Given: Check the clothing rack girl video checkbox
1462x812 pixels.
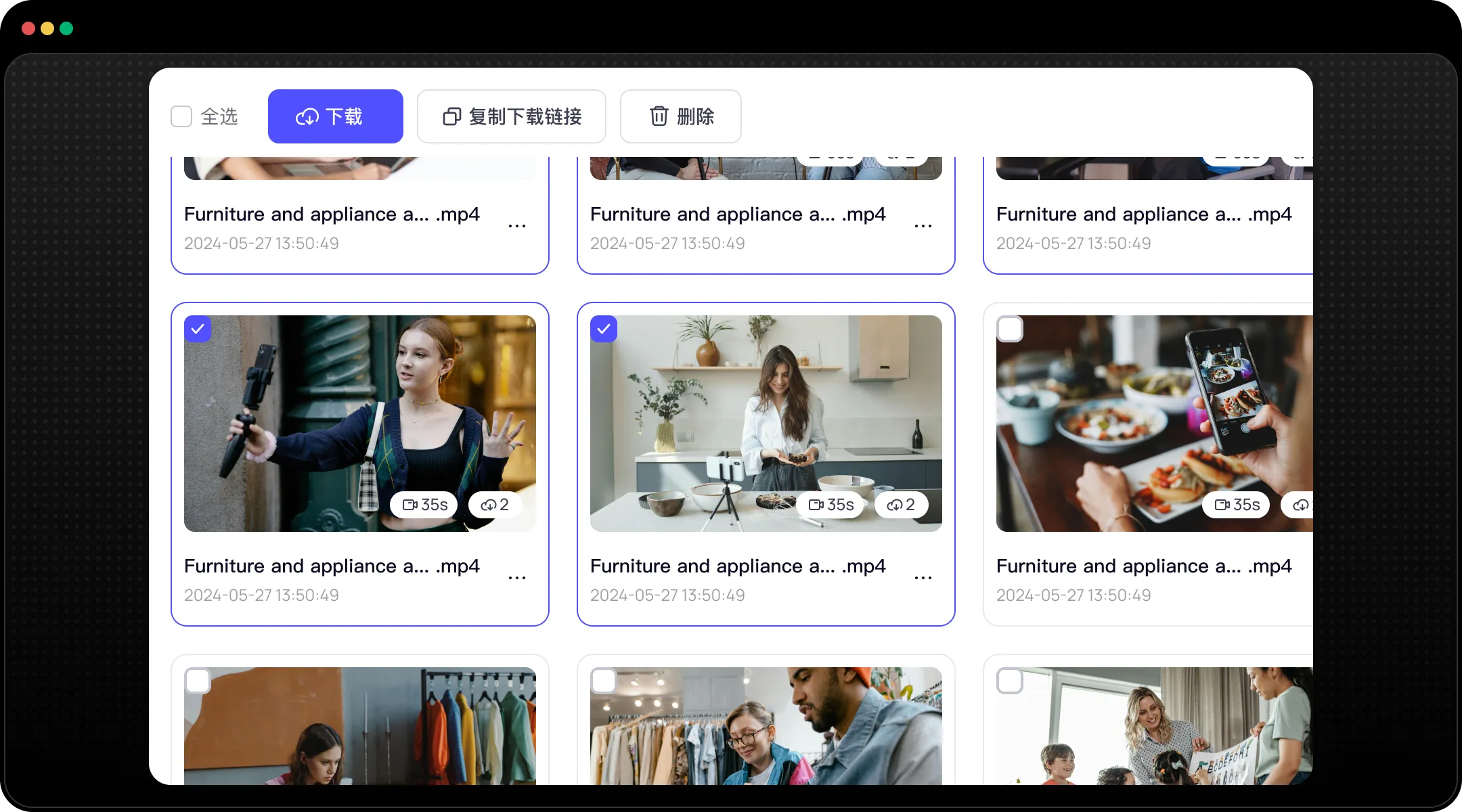Looking at the screenshot, I should 198,681.
